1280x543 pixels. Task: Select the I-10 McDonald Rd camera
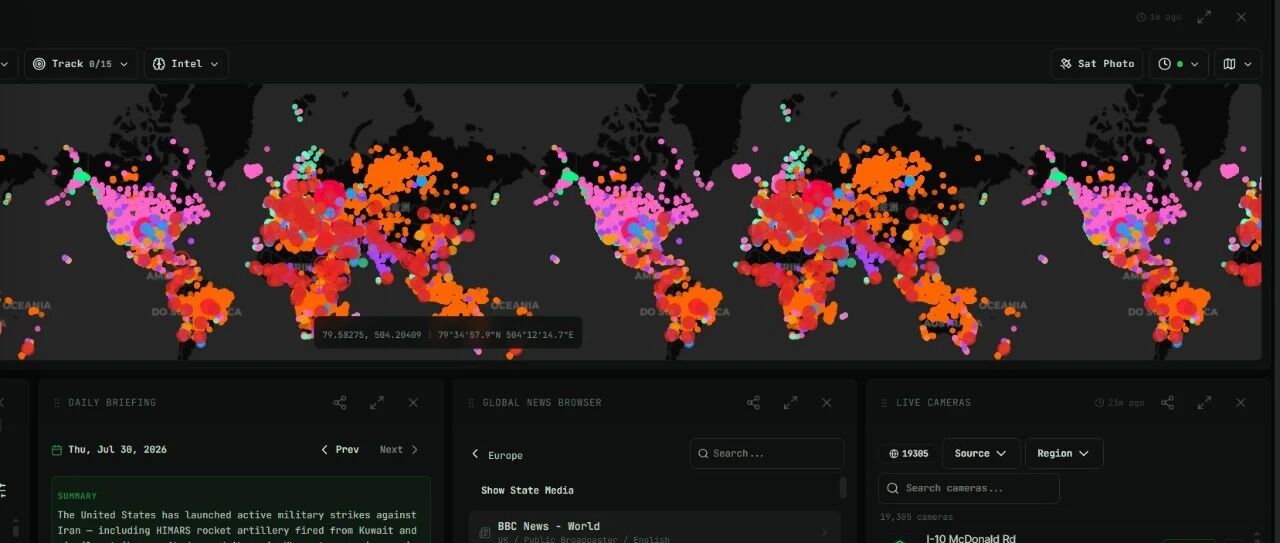(970, 538)
